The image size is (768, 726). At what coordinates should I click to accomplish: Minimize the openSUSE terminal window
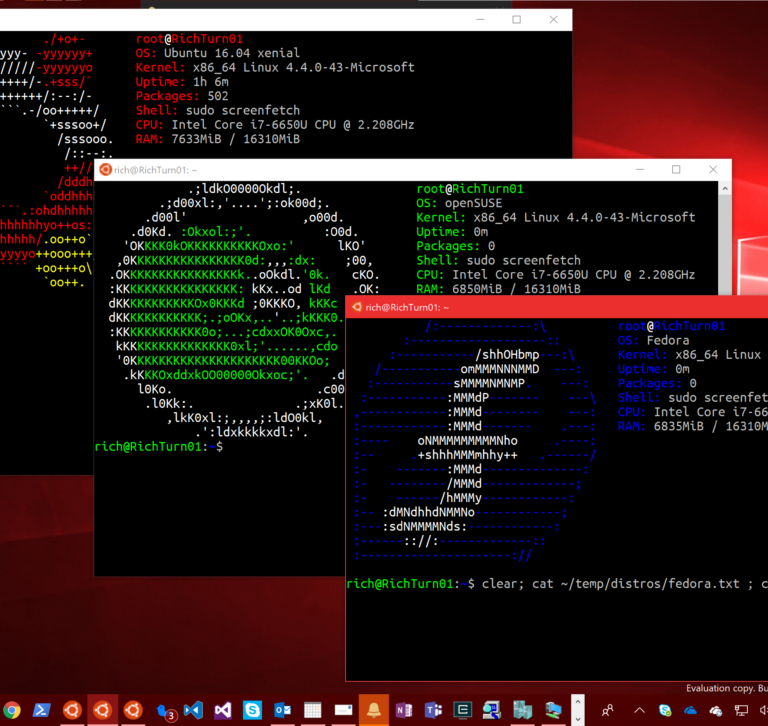[x=640, y=169]
